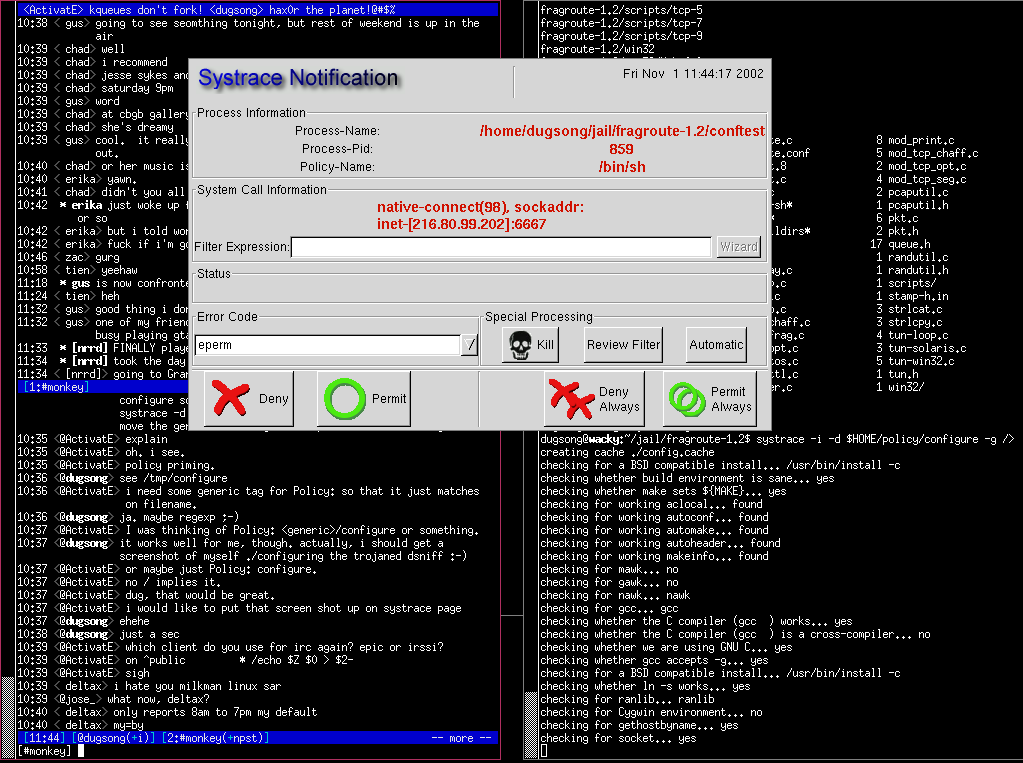Viewport: 1023px width, 763px height.
Task: Click the shell cursor in right terminal
Action: pyautogui.click(x=544, y=751)
